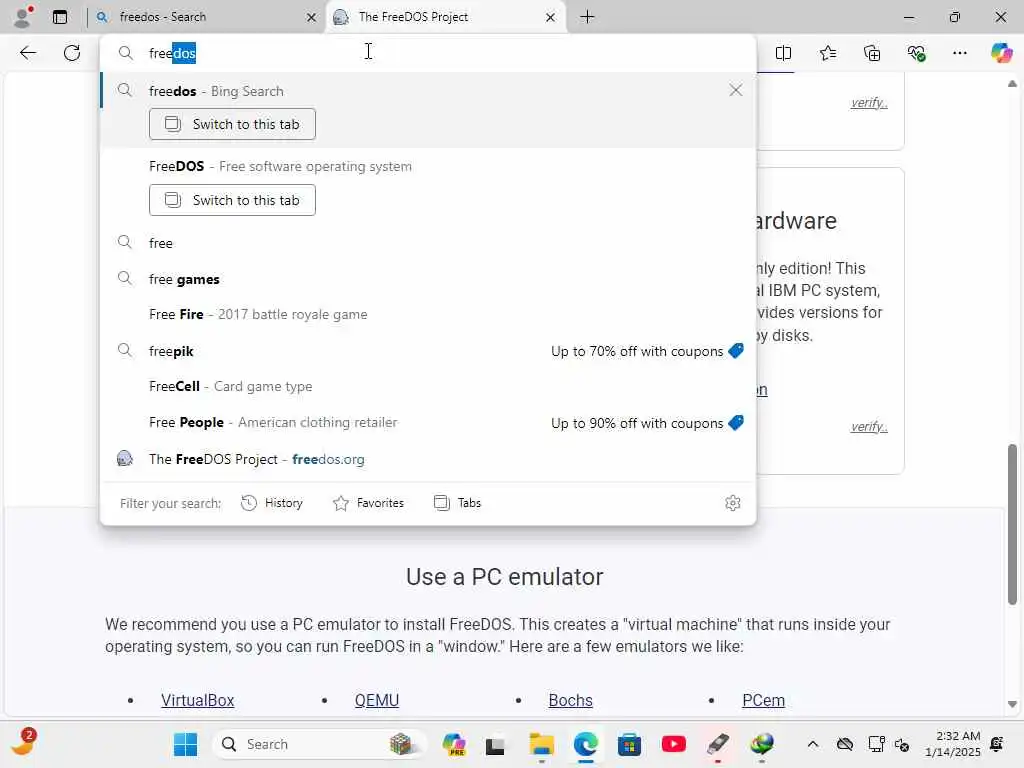The image size is (1024, 768).
Task: Open the OneDrive cloud tray icon
Action: click(845, 744)
